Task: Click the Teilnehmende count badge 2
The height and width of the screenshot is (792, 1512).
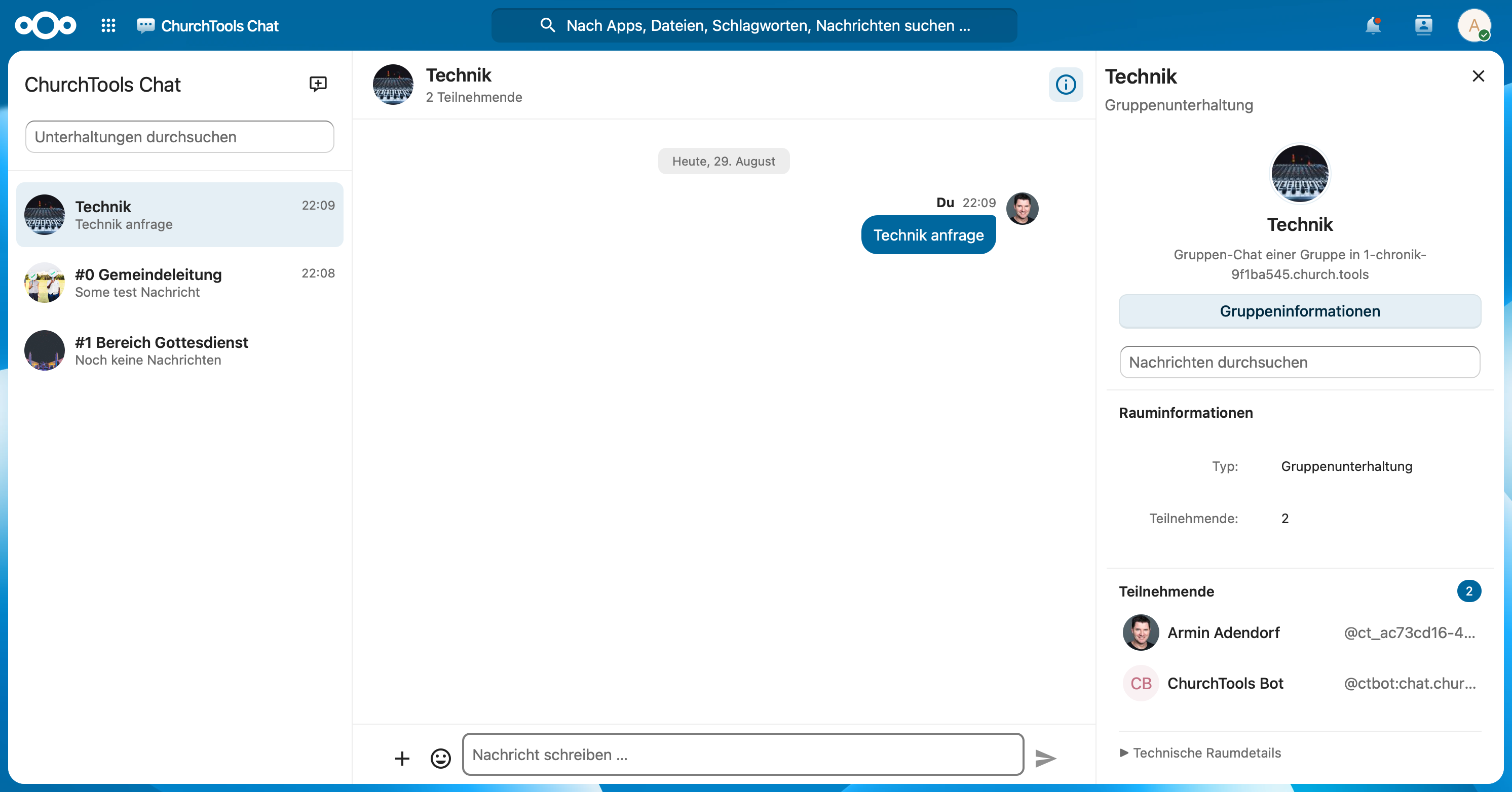Action: 1468,591
